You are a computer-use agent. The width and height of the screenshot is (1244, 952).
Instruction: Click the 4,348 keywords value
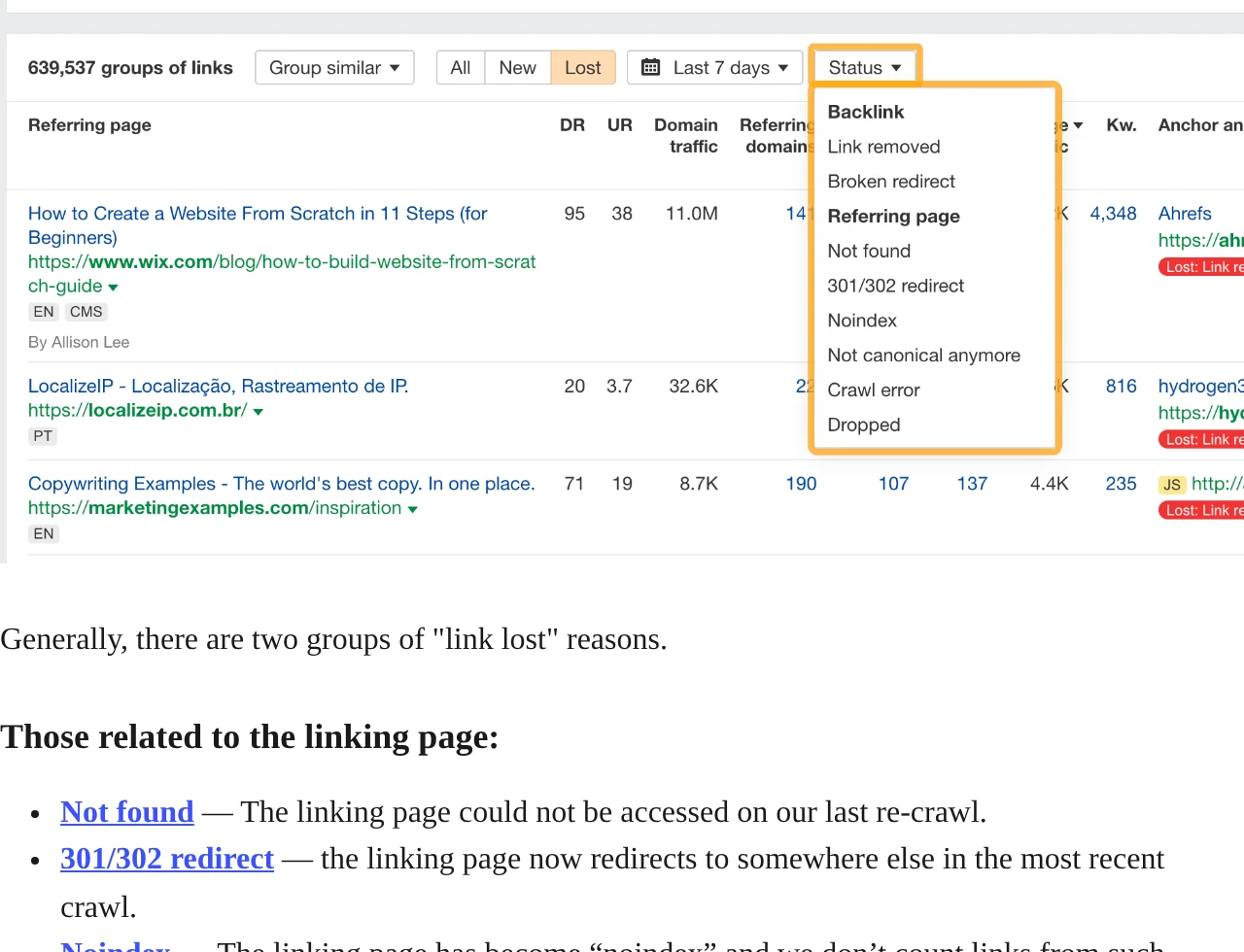tap(1114, 214)
